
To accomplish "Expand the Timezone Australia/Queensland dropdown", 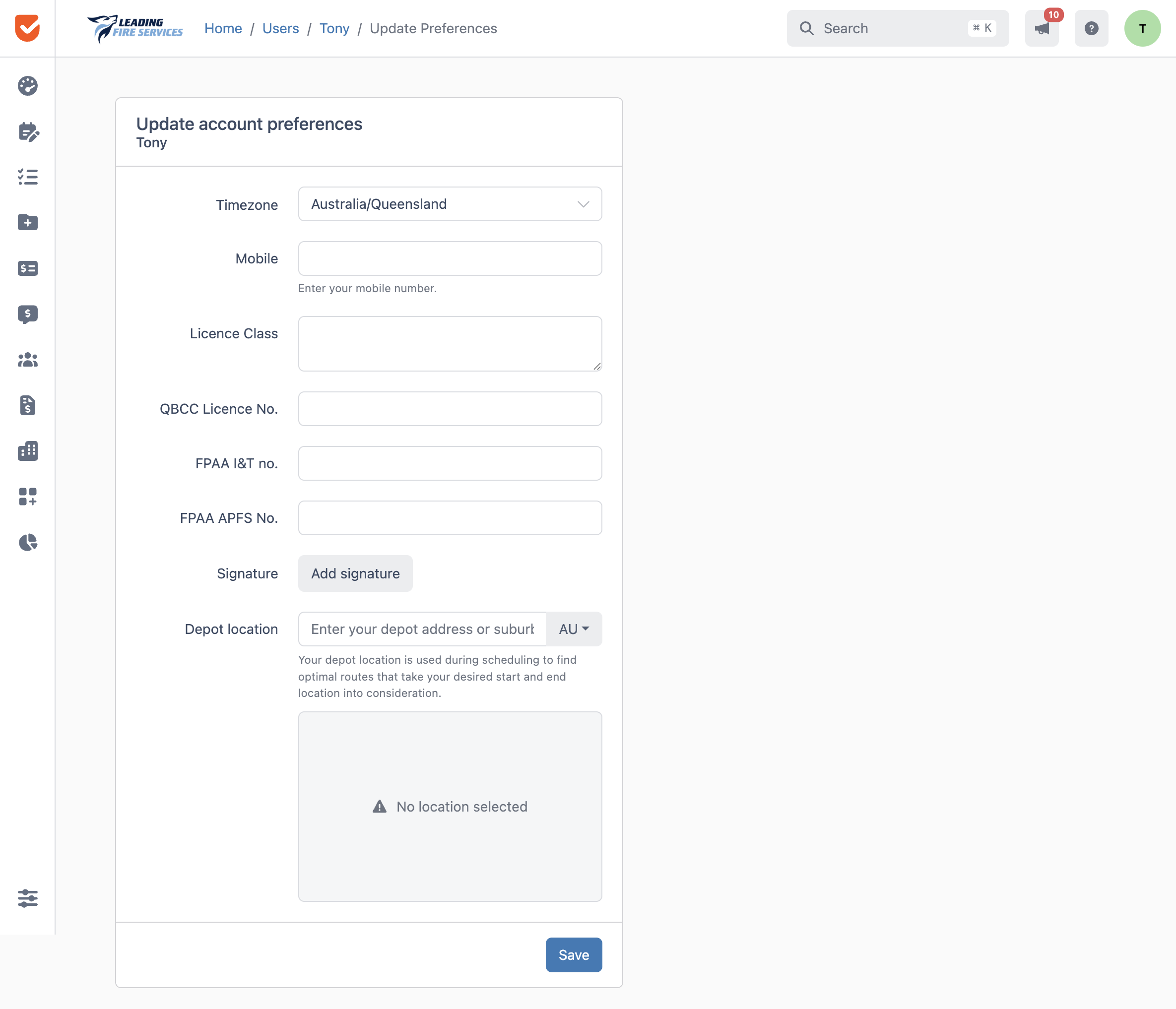I will pos(450,204).
